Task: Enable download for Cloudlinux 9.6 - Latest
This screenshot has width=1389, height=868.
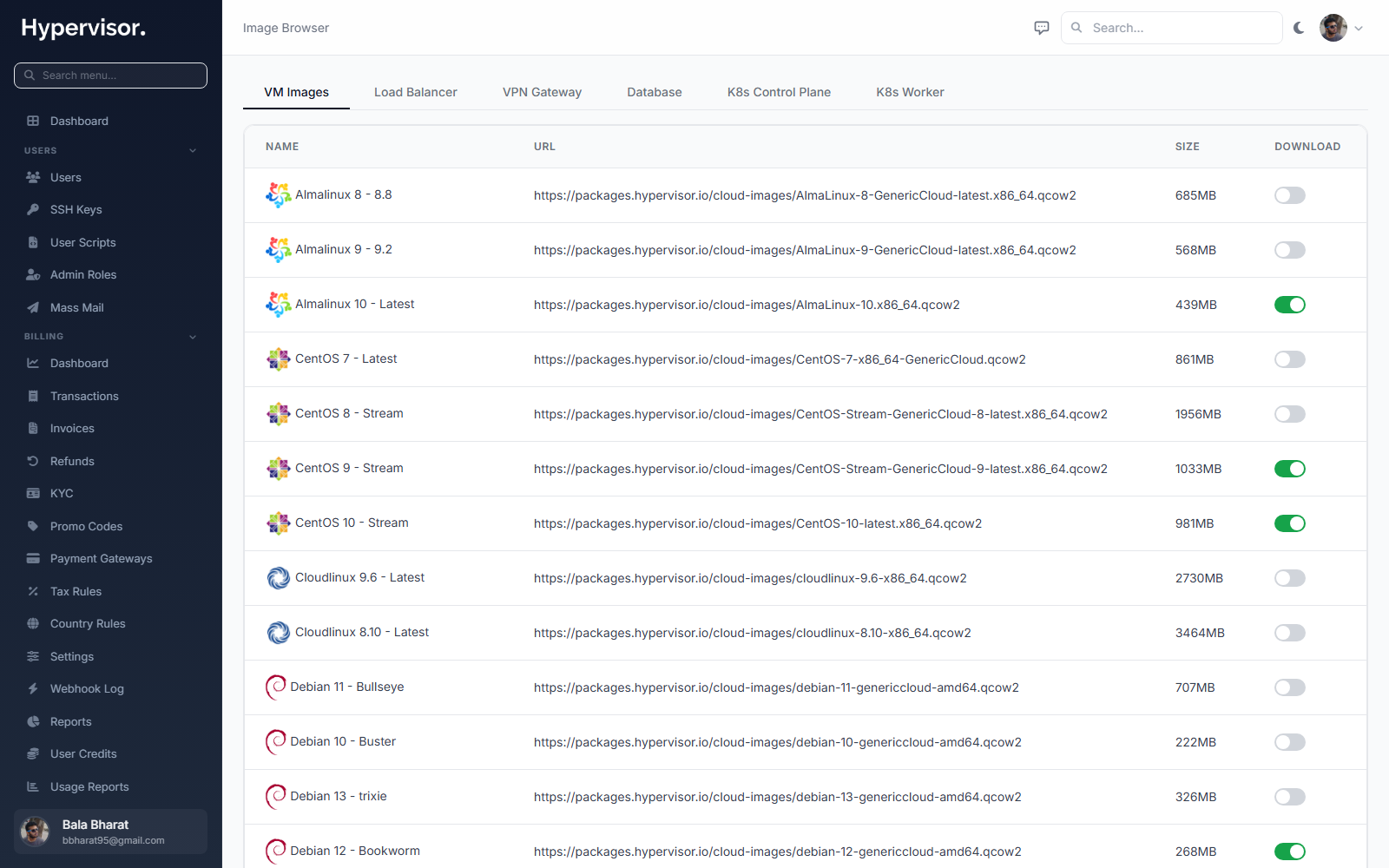Action: coord(1290,578)
